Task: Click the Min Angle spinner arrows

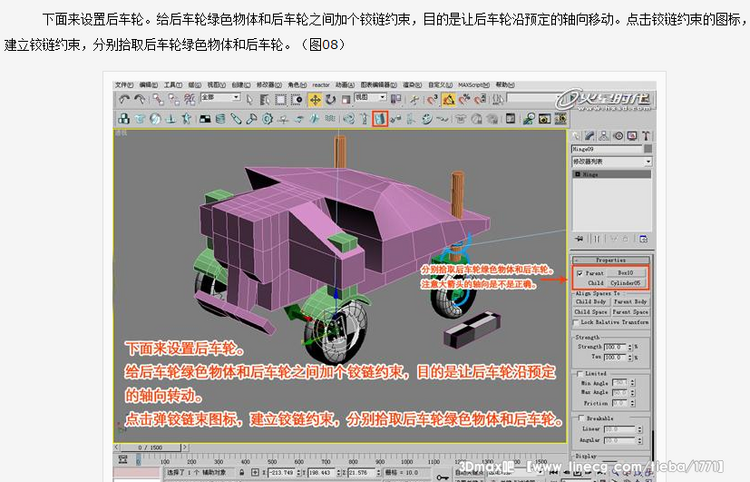Action: click(x=632, y=383)
